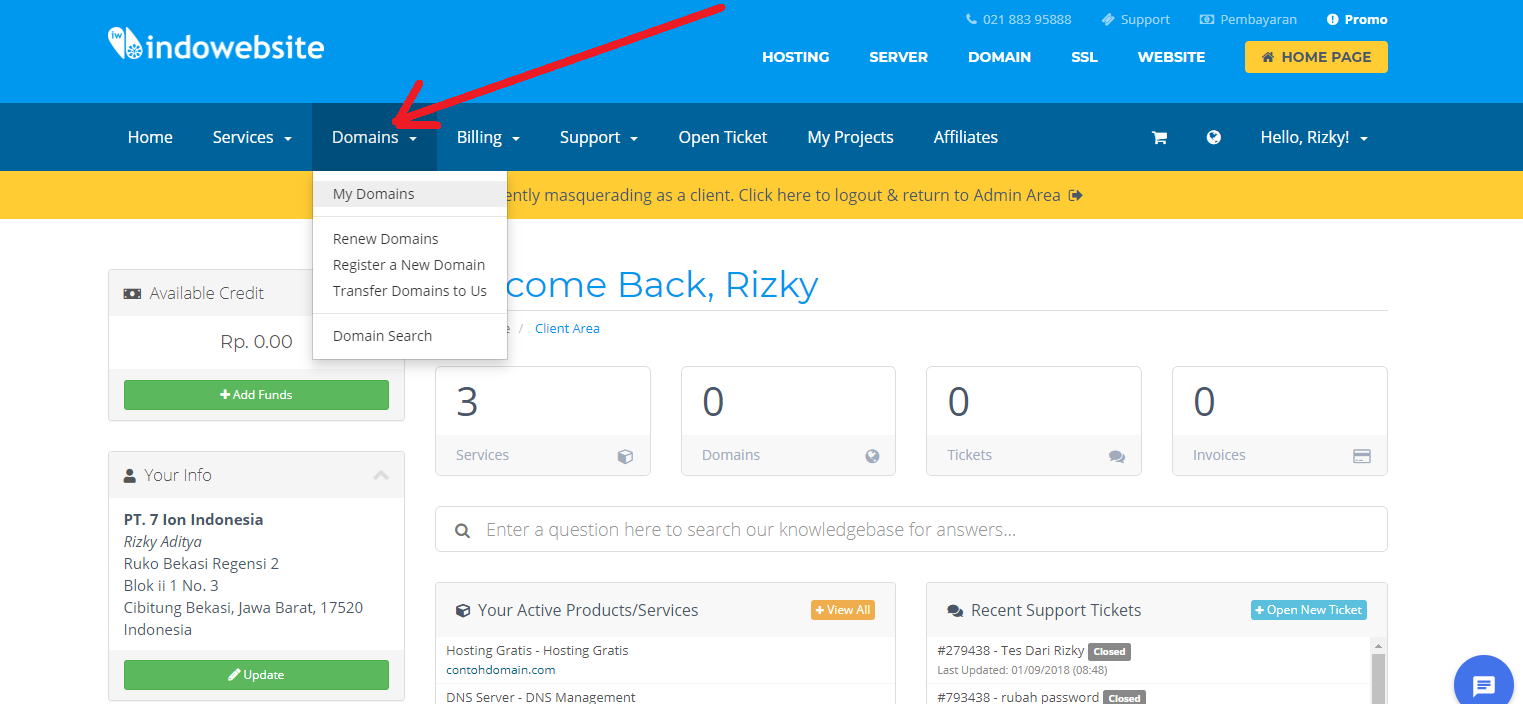
Task: Click the Invoices credit card icon
Action: click(x=1361, y=456)
